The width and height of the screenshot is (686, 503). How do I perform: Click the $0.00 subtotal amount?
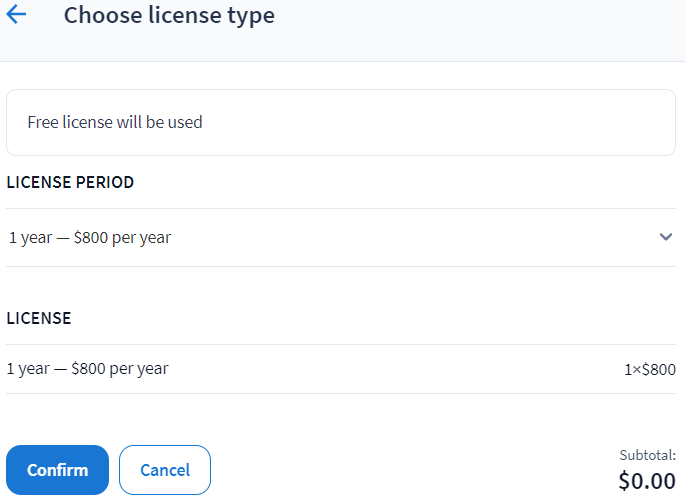coord(647,481)
